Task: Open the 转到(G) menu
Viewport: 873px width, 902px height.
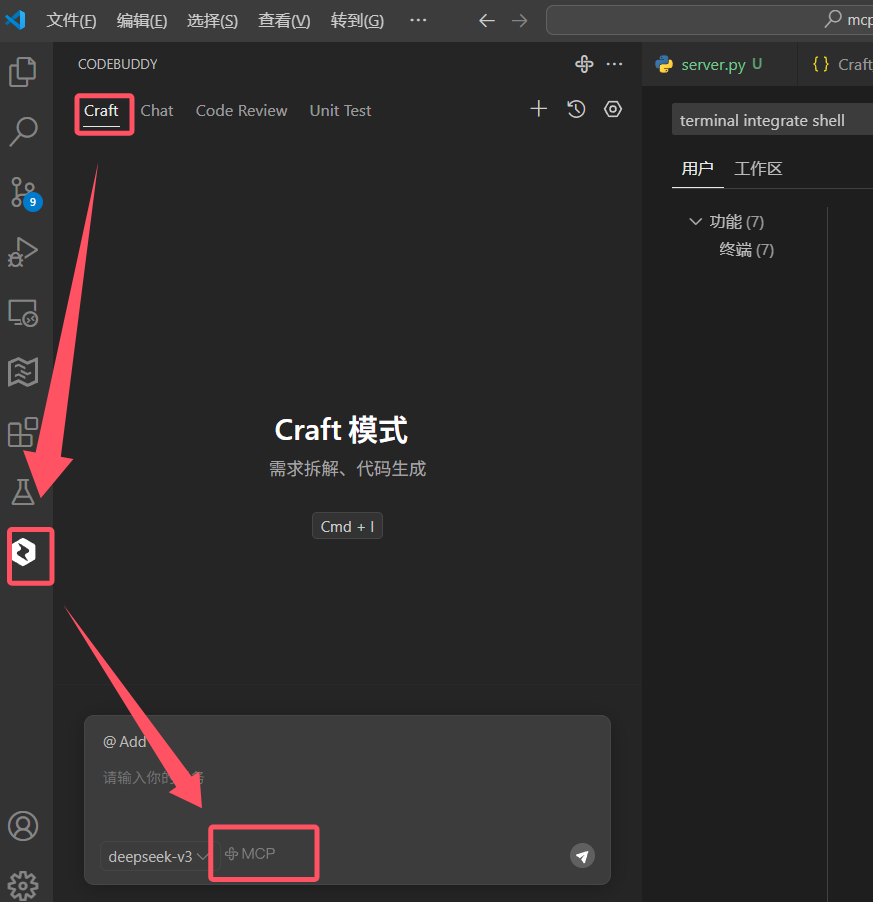Action: [357, 21]
